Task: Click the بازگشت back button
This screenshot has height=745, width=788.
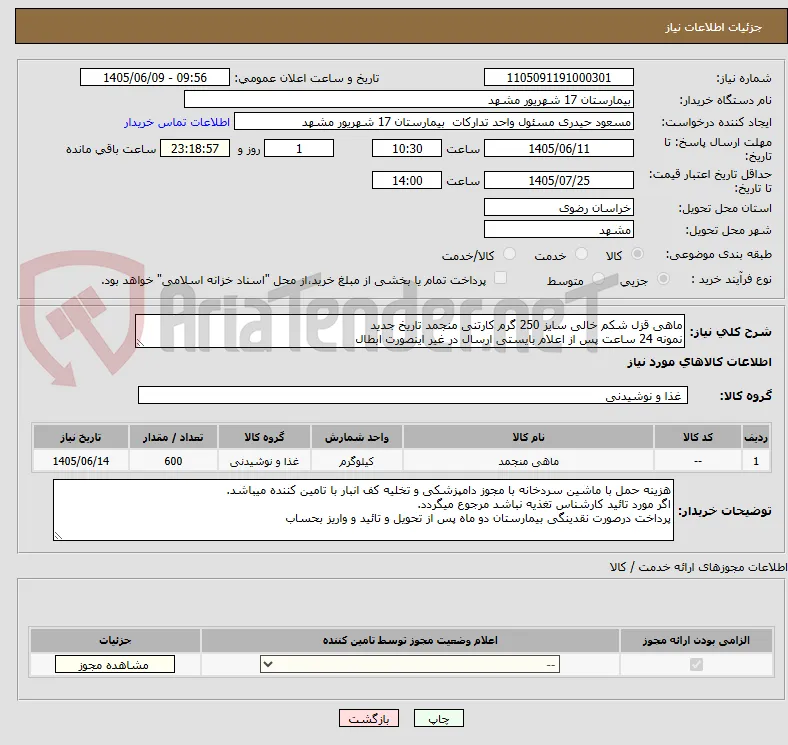Action: coord(369,718)
